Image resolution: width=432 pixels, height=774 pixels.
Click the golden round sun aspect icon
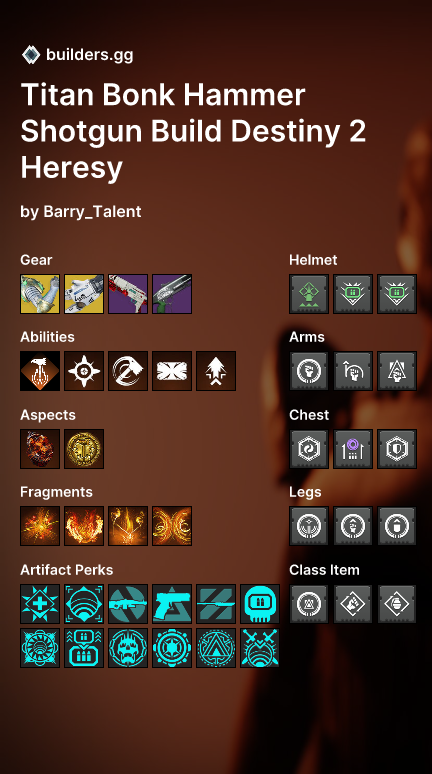pyautogui.click(x=84, y=449)
